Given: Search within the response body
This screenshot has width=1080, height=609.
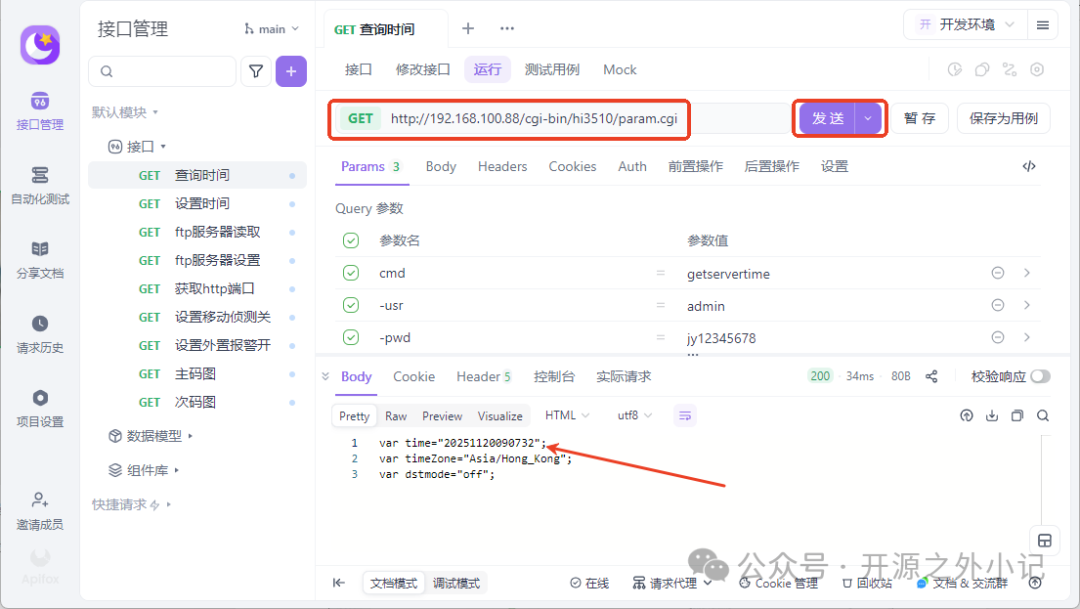Looking at the screenshot, I should (x=1043, y=415).
